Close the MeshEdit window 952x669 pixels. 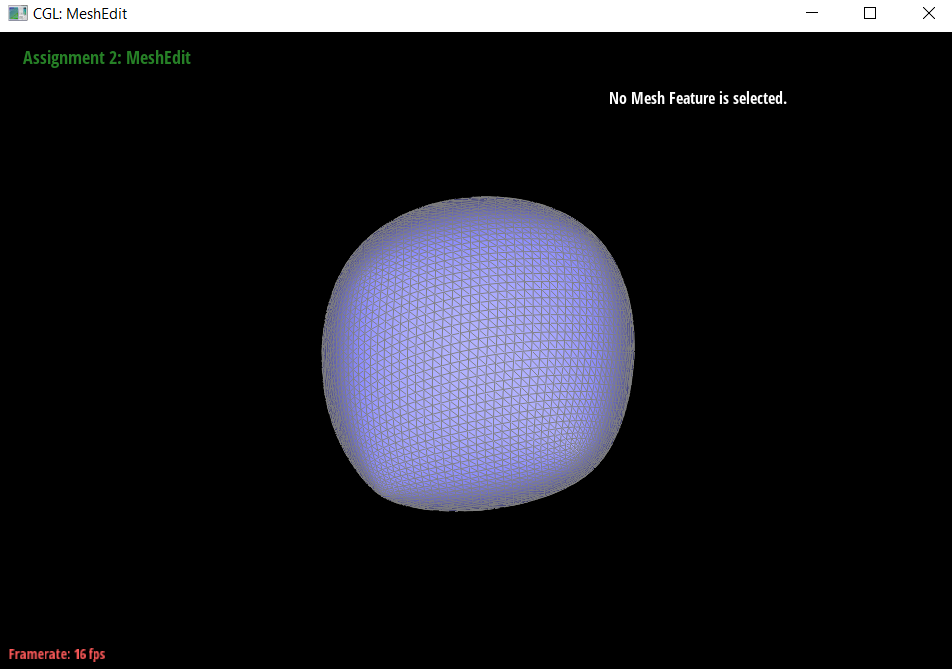click(x=928, y=13)
